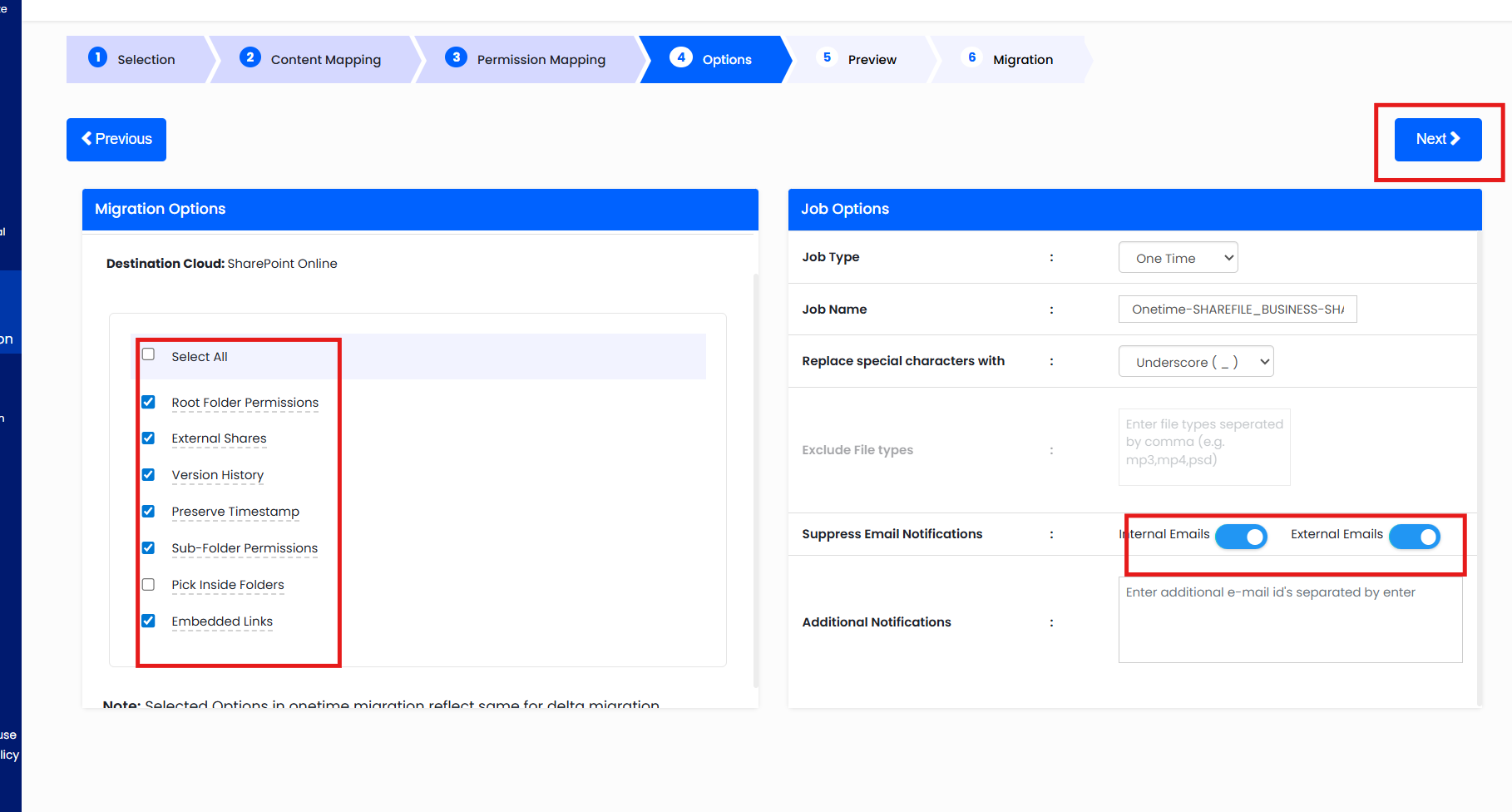This screenshot has width=1512, height=812.
Task: Click the step 4 number badge
Action: click(681, 57)
